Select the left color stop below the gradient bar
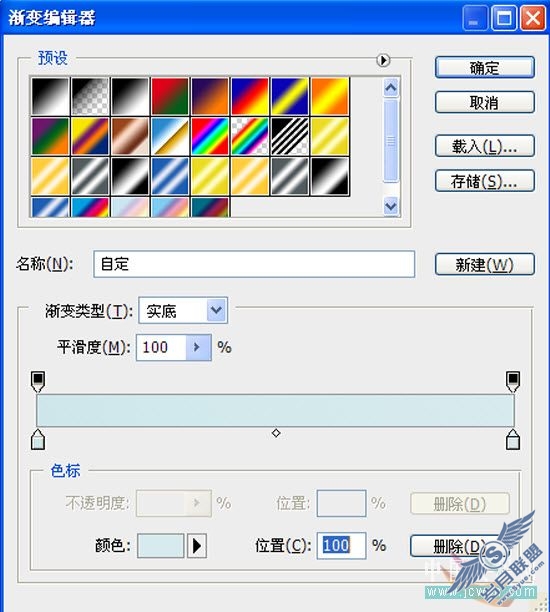This screenshot has width=550, height=612. click(38, 439)
